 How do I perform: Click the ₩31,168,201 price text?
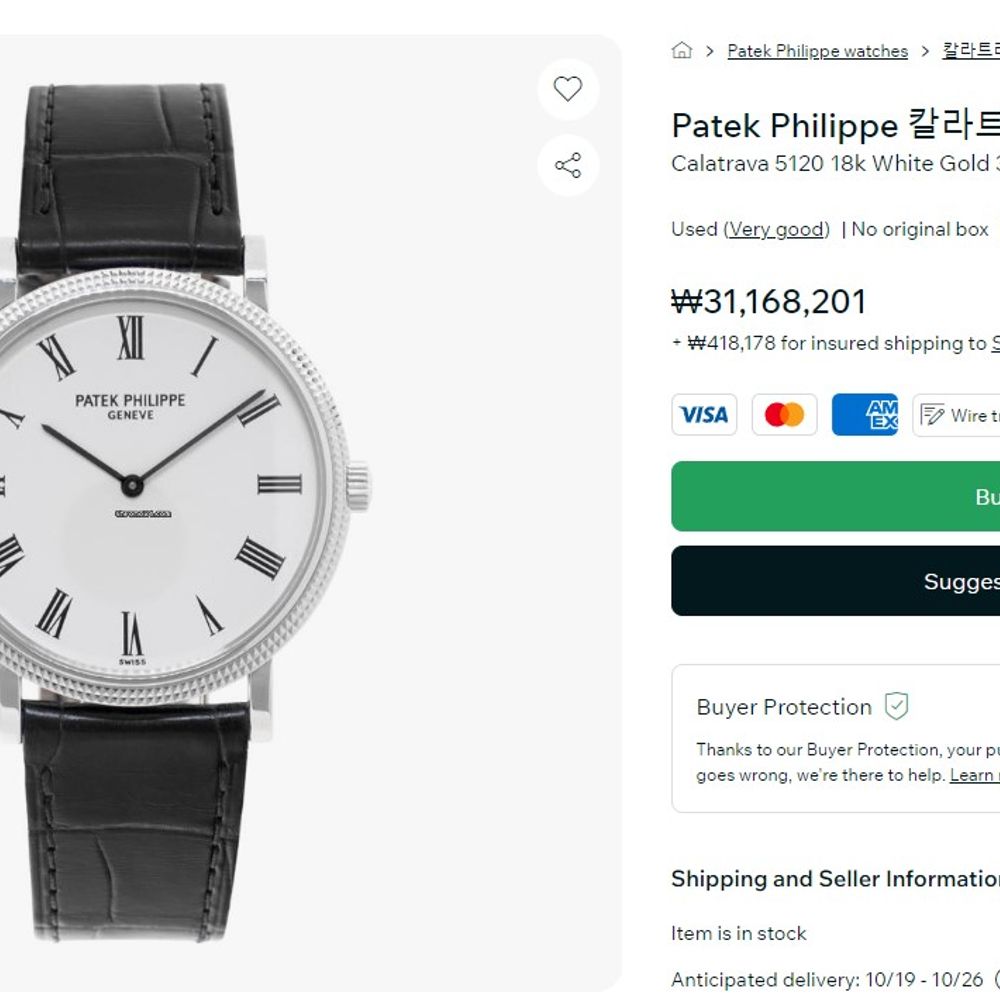[x=769, y=301]
